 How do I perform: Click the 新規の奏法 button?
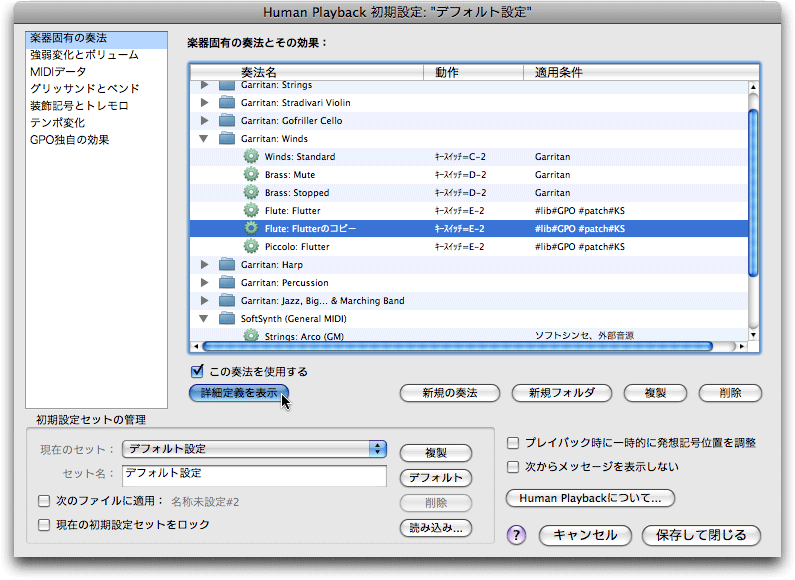(450, 393)
